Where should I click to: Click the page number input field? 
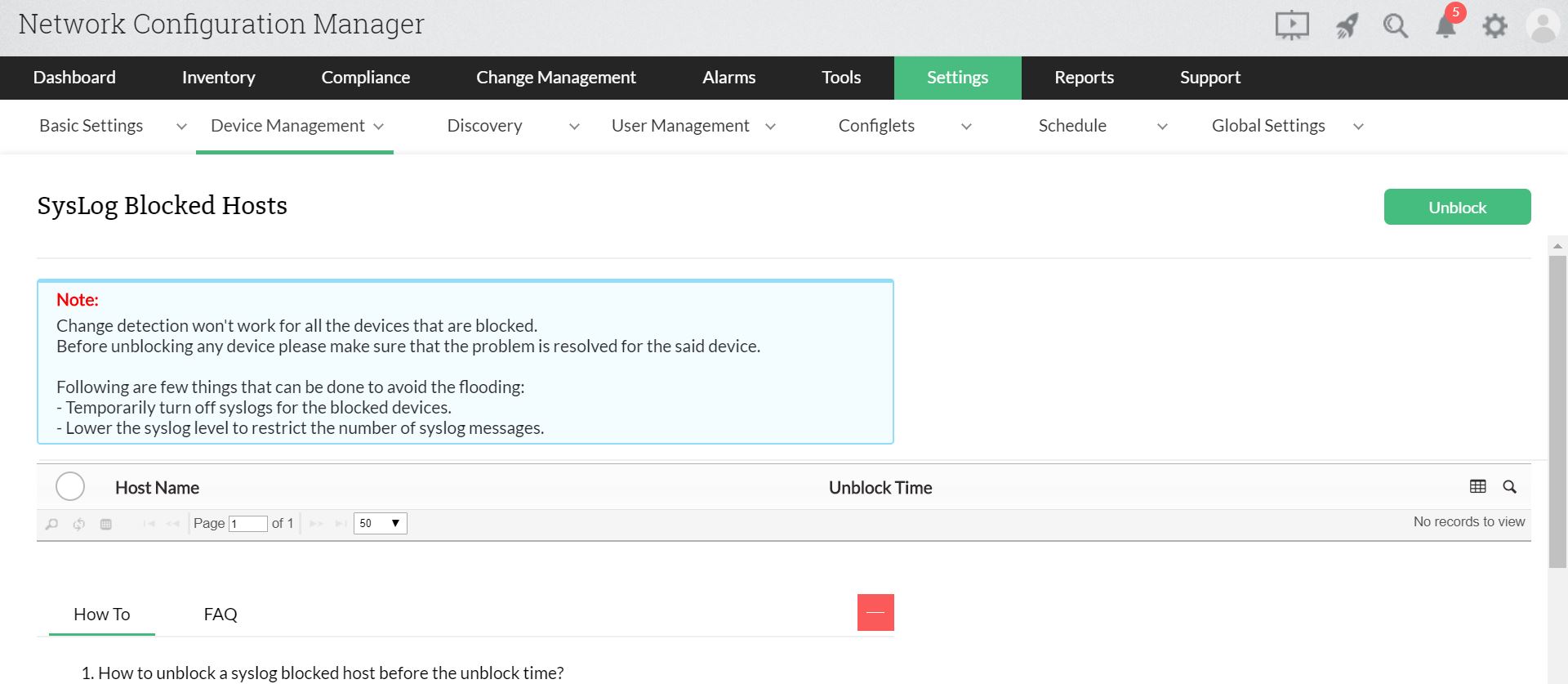247,524
